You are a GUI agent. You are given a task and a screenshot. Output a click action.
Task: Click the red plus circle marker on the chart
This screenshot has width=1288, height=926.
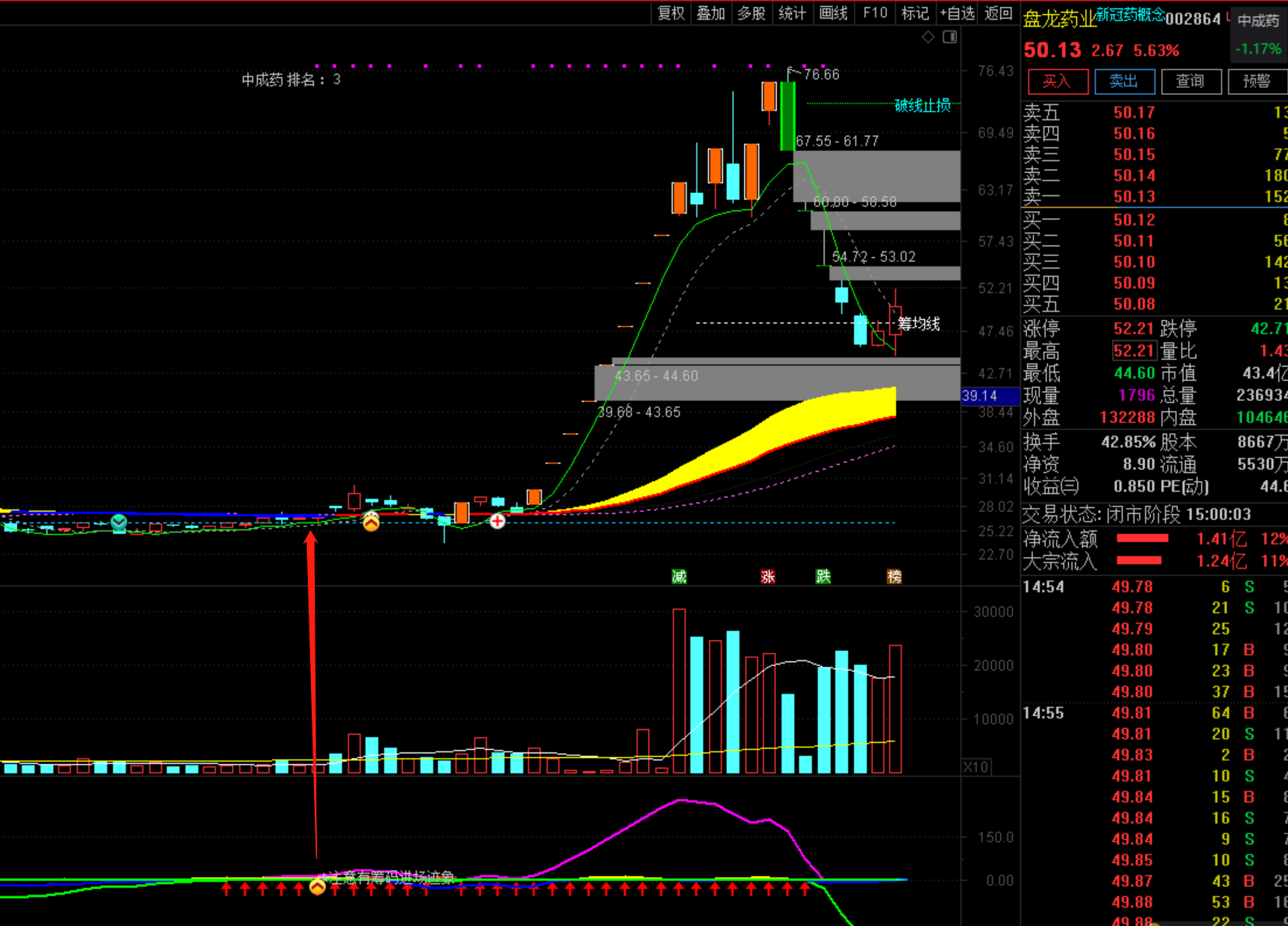pos(497,521)
